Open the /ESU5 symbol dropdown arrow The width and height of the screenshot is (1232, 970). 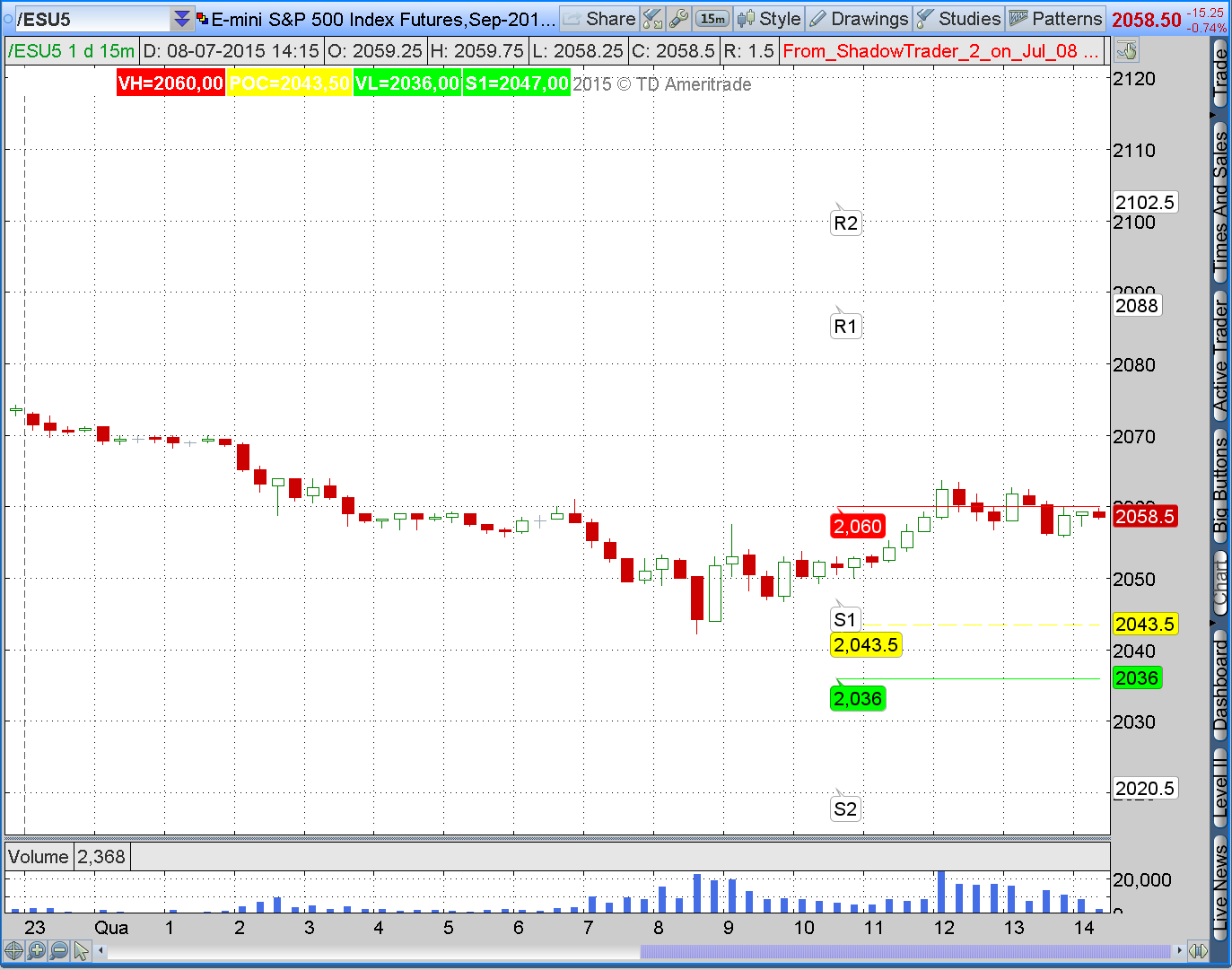tap(181, 19)
